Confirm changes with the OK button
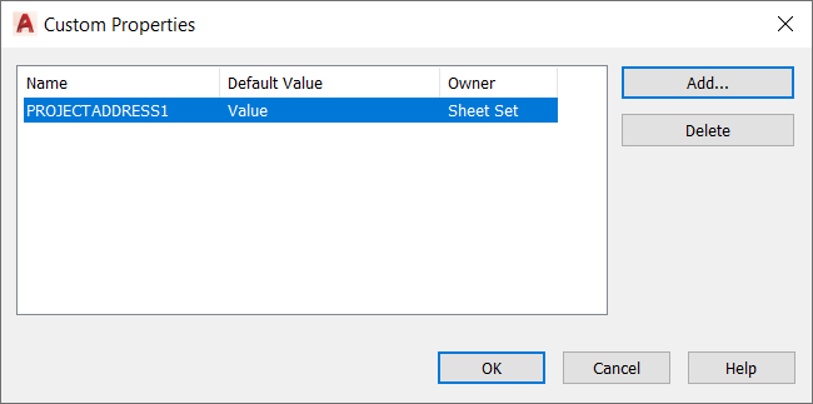The height and width of the screenshot is (404, 813). [491, 368]
